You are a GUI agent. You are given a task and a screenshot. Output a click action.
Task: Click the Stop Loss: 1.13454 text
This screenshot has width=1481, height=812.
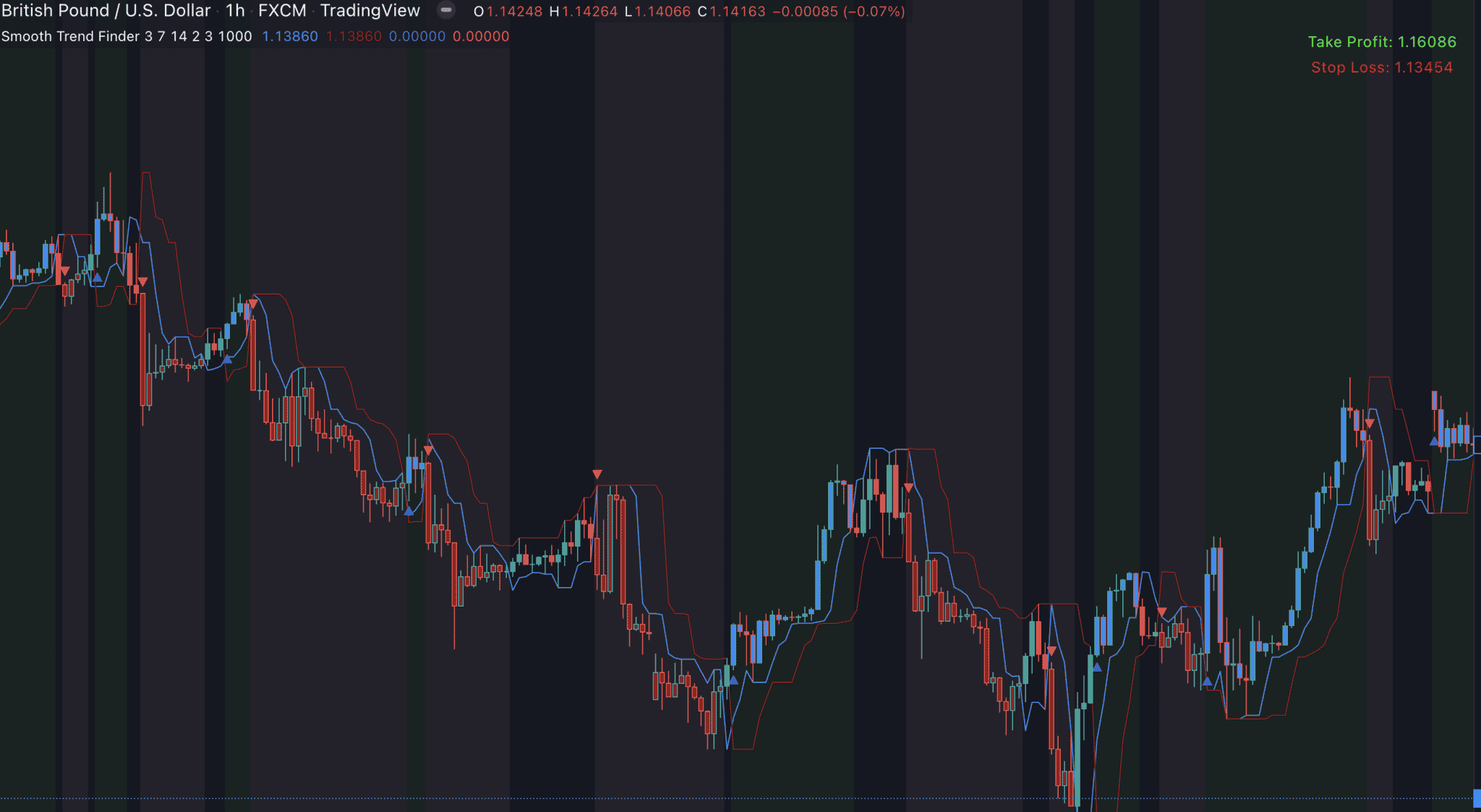1383,67
